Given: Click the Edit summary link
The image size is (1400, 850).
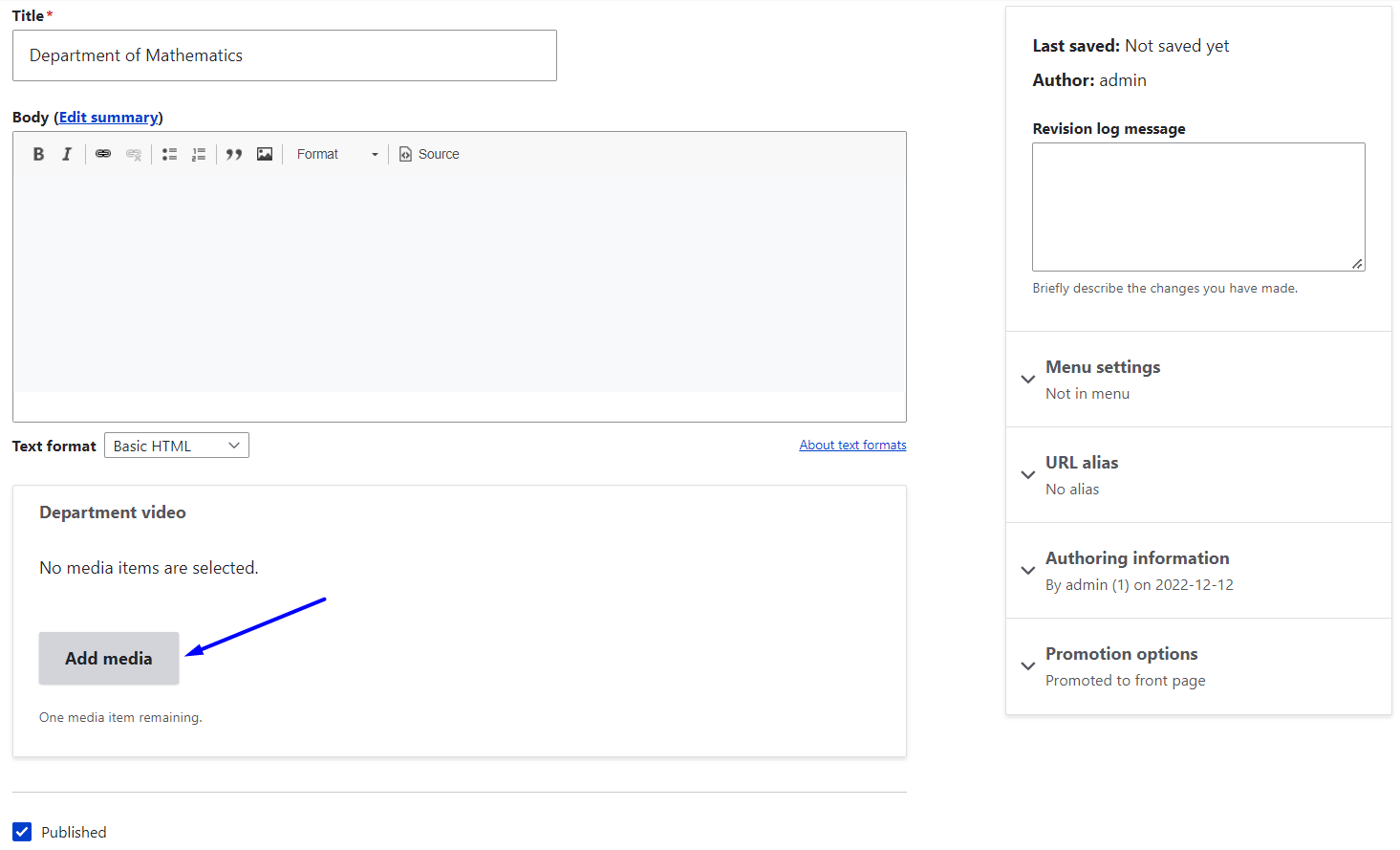Looking at the screenshot, I should (x=108, y=117).
